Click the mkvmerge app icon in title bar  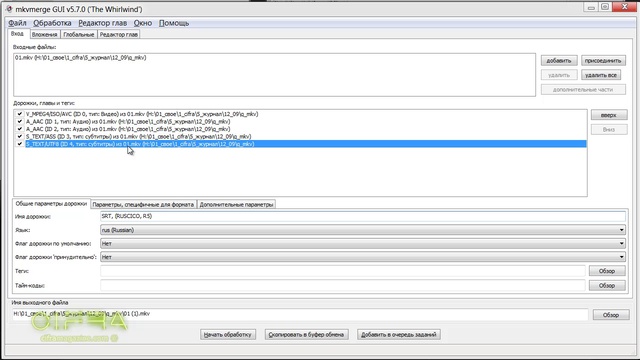coord(9,9)
